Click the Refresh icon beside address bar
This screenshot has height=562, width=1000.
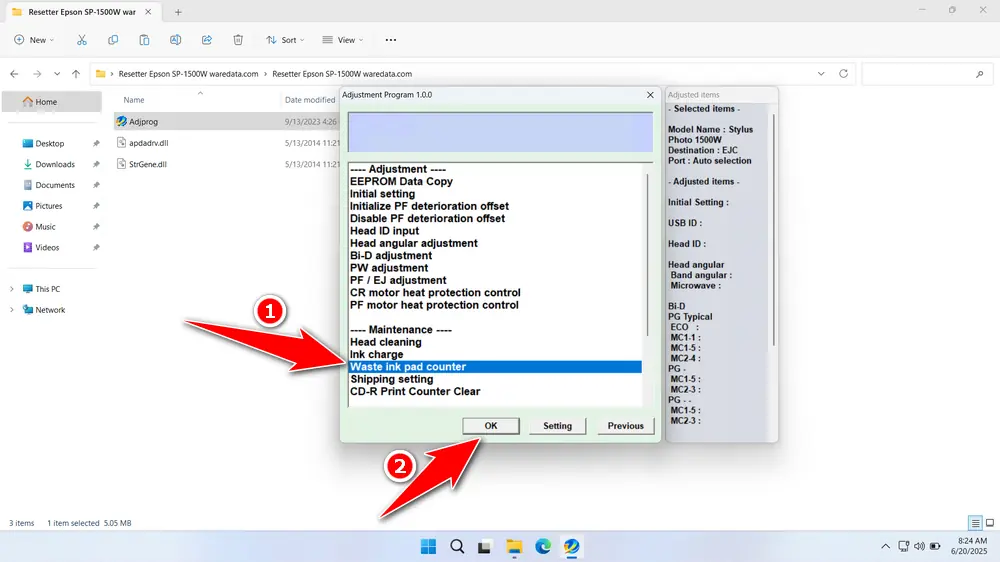point(843,74)
